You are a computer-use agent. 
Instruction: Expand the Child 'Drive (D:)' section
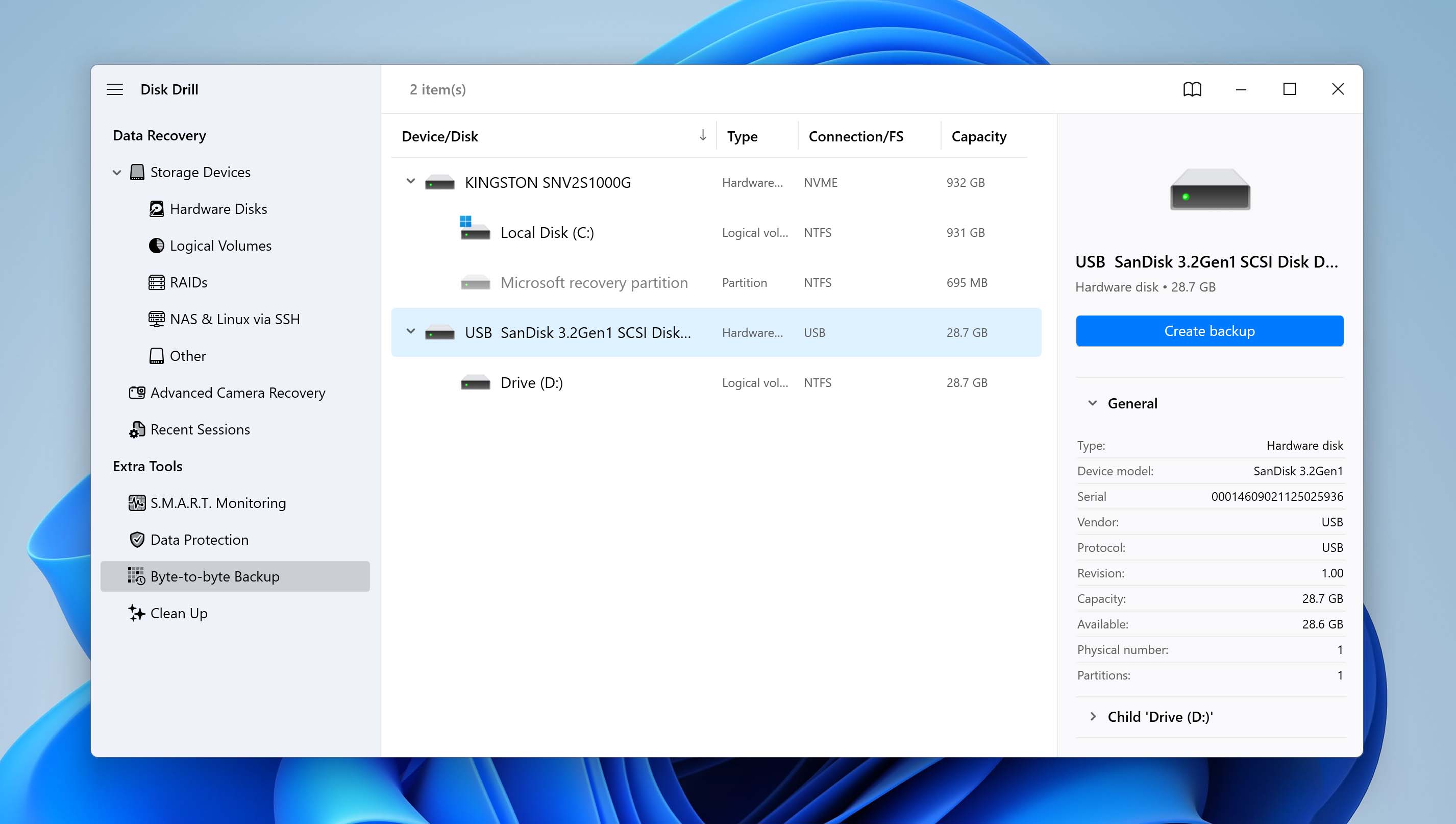[1093, 716]
